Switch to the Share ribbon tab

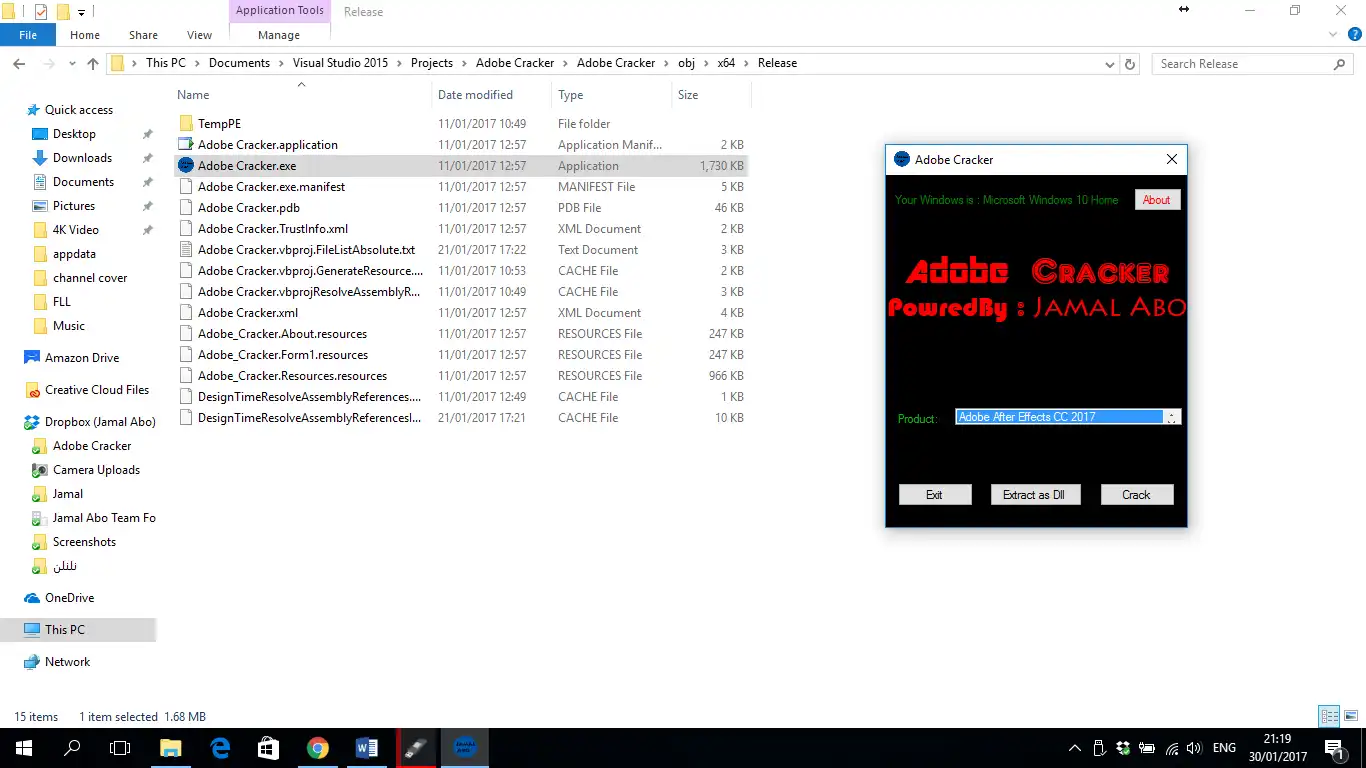143,34
